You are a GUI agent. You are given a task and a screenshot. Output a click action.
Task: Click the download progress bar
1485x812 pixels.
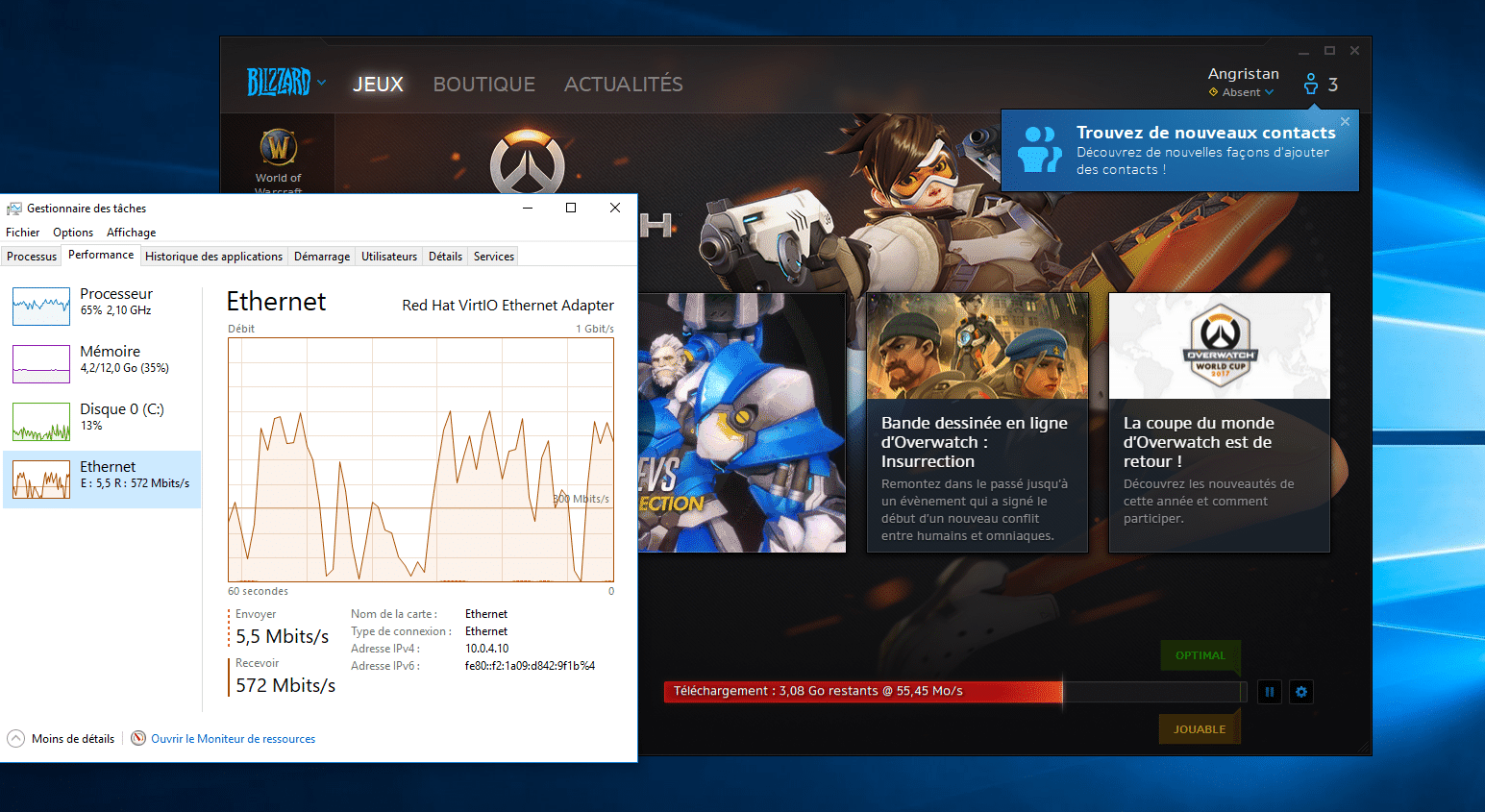click(x=955, y=691)
